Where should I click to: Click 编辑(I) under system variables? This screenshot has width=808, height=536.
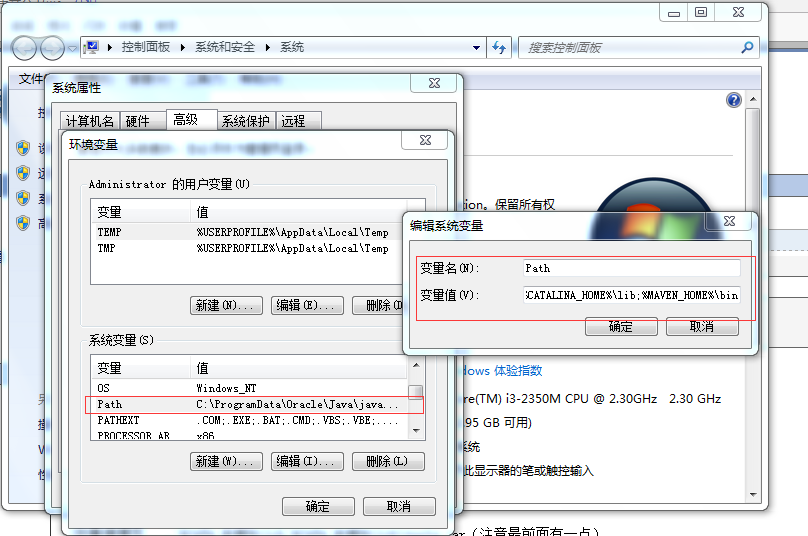(307, 461)
